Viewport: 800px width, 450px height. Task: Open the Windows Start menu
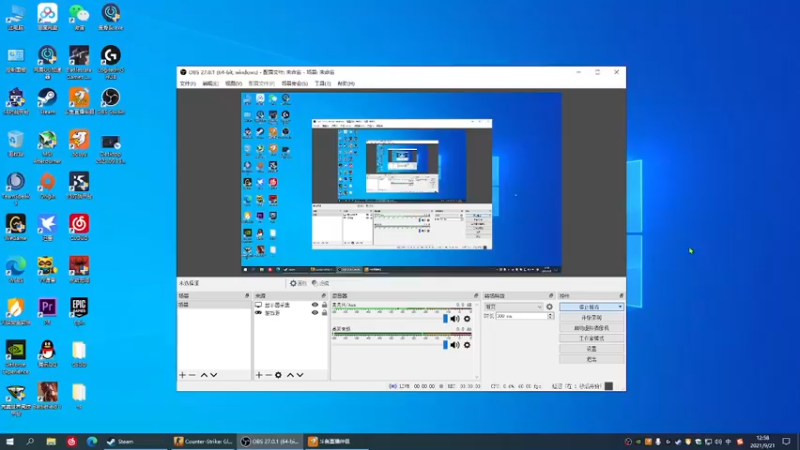10,441
